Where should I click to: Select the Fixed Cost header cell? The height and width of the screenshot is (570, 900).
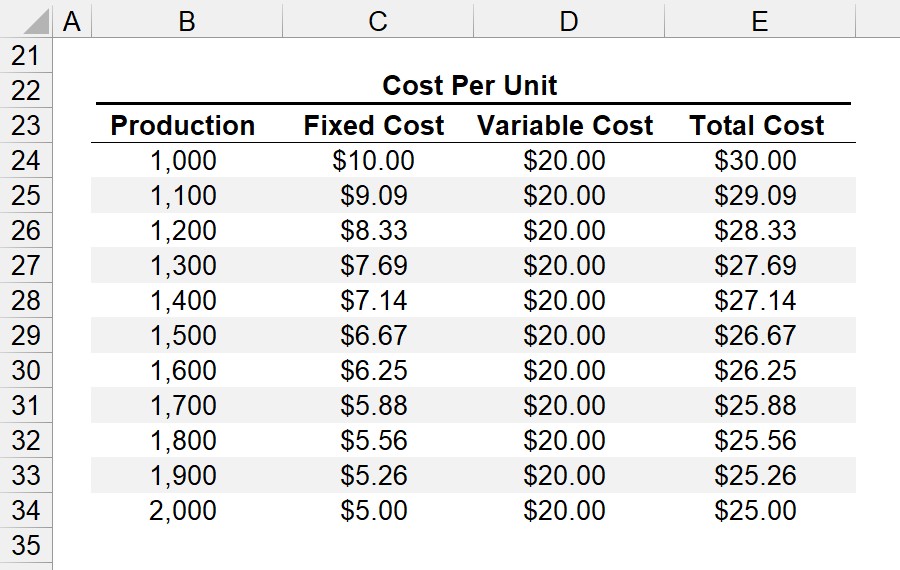374,125
